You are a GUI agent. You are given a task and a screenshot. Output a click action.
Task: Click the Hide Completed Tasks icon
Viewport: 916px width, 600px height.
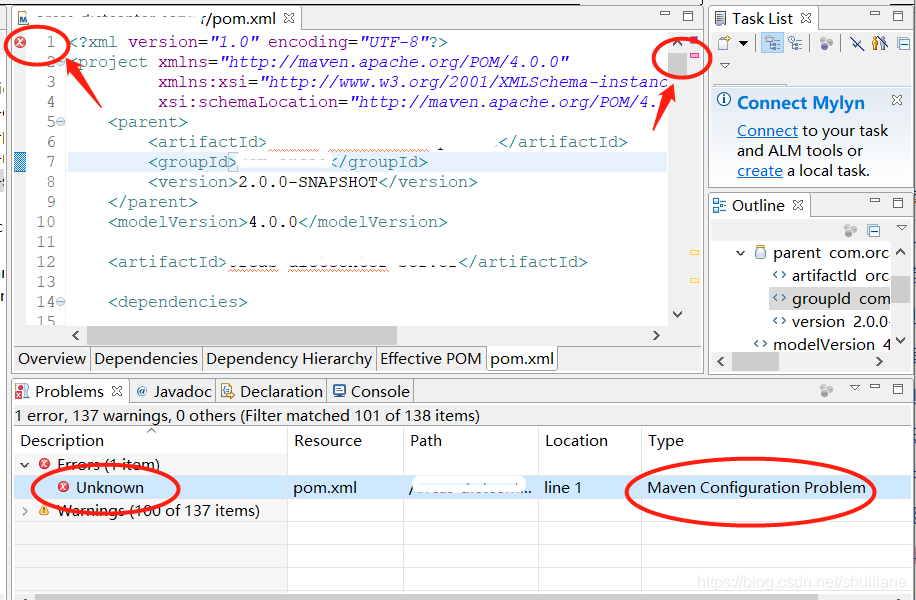[855, 44]
